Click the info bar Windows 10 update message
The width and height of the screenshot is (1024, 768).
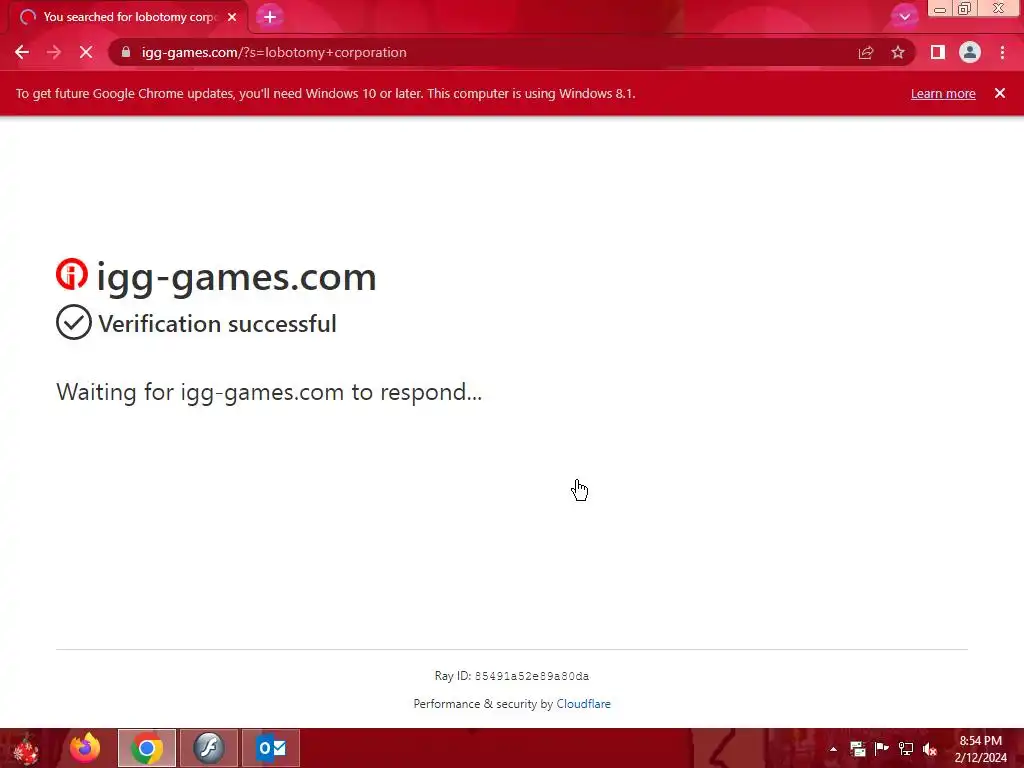pos(325,93)
